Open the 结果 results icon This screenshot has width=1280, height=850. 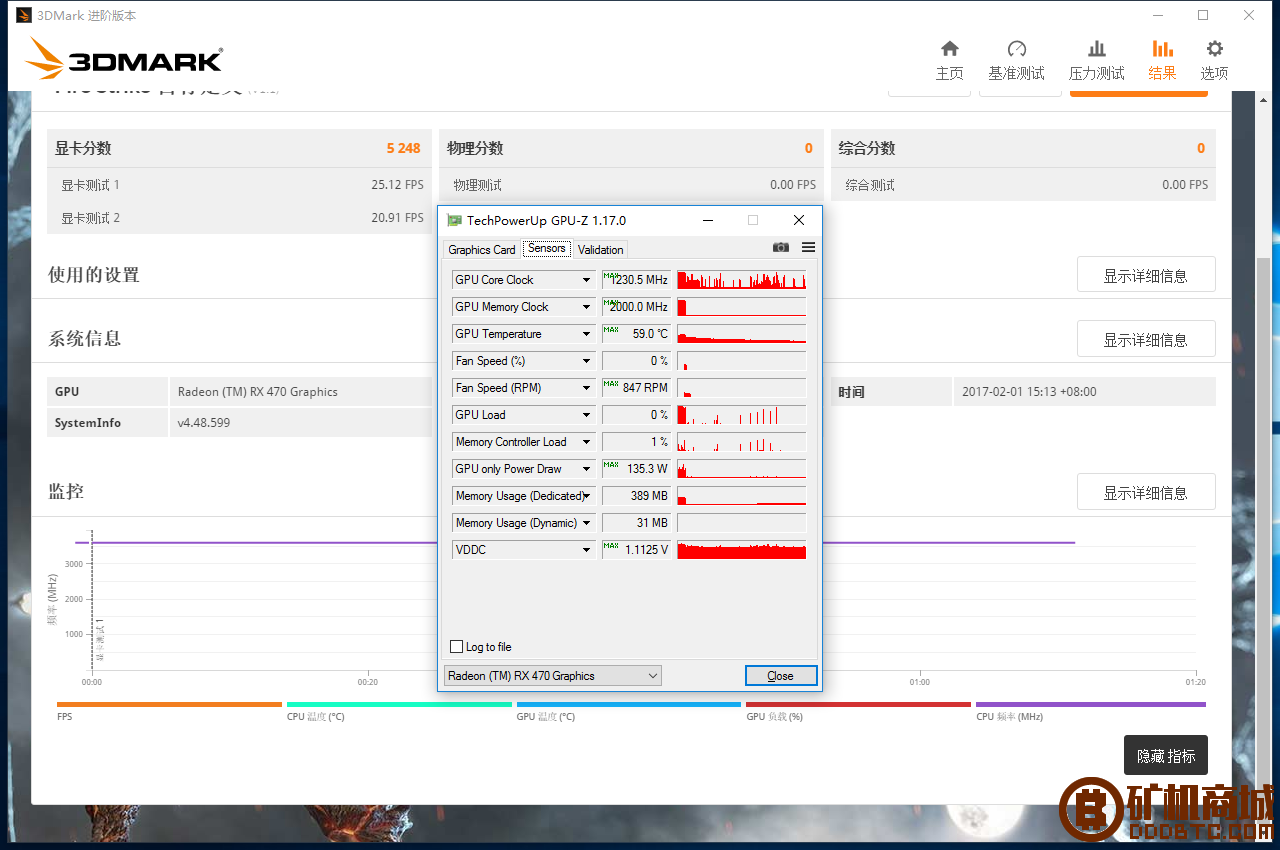click(x=1162, y=49)
